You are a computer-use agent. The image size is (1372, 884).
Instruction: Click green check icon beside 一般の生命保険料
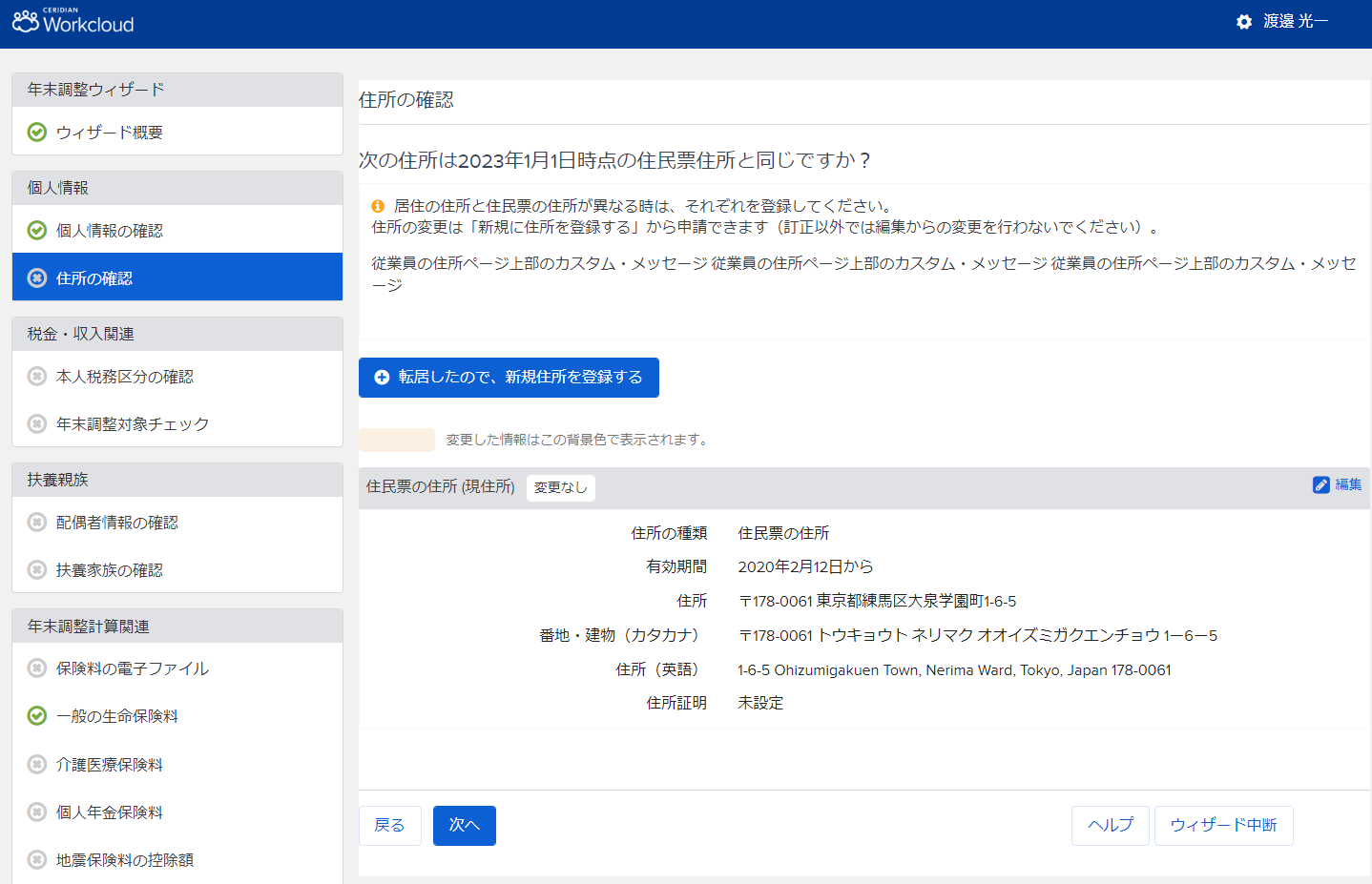[37, 715]
